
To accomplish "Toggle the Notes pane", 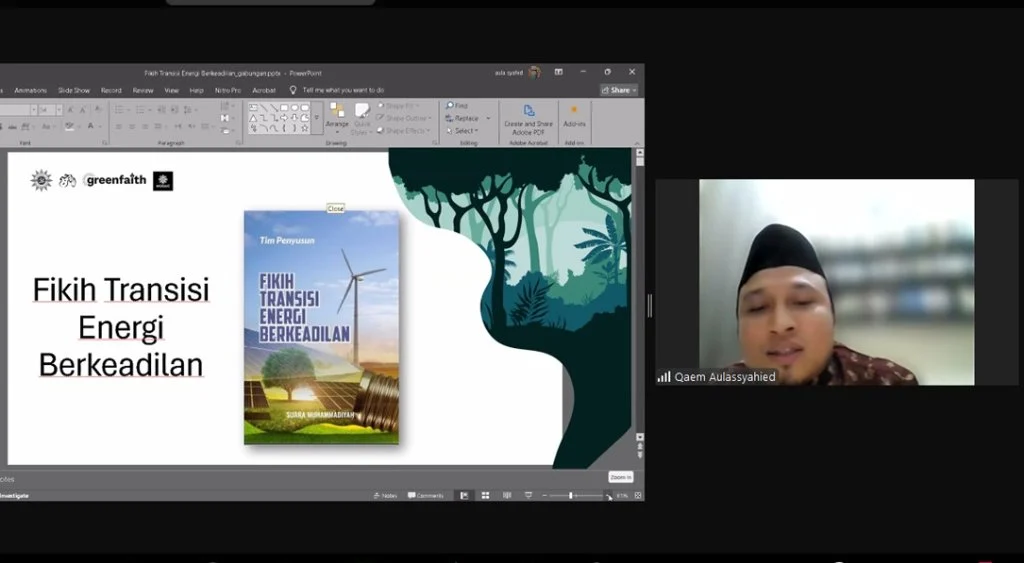I will [x=385, y=495].
